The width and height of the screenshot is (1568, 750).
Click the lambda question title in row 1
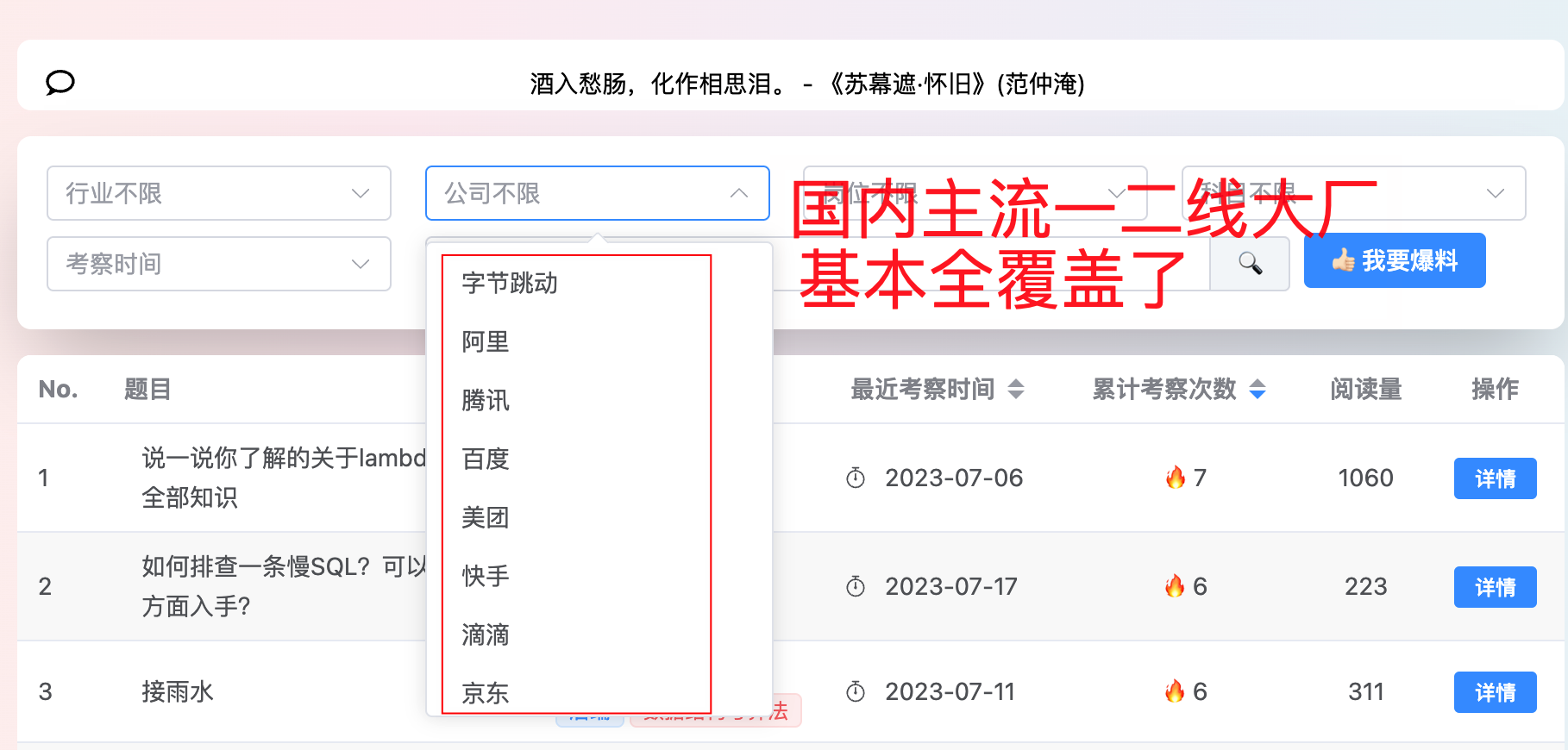(284, 478)
